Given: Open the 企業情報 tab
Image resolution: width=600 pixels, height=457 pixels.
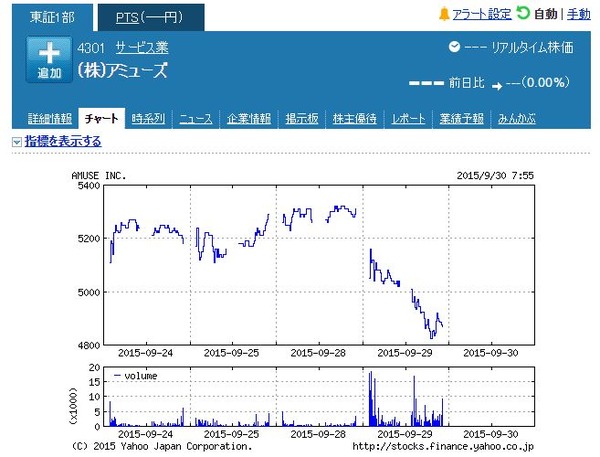Looking at the screenshot, I should pyautogui.click(x=249, y=119).
